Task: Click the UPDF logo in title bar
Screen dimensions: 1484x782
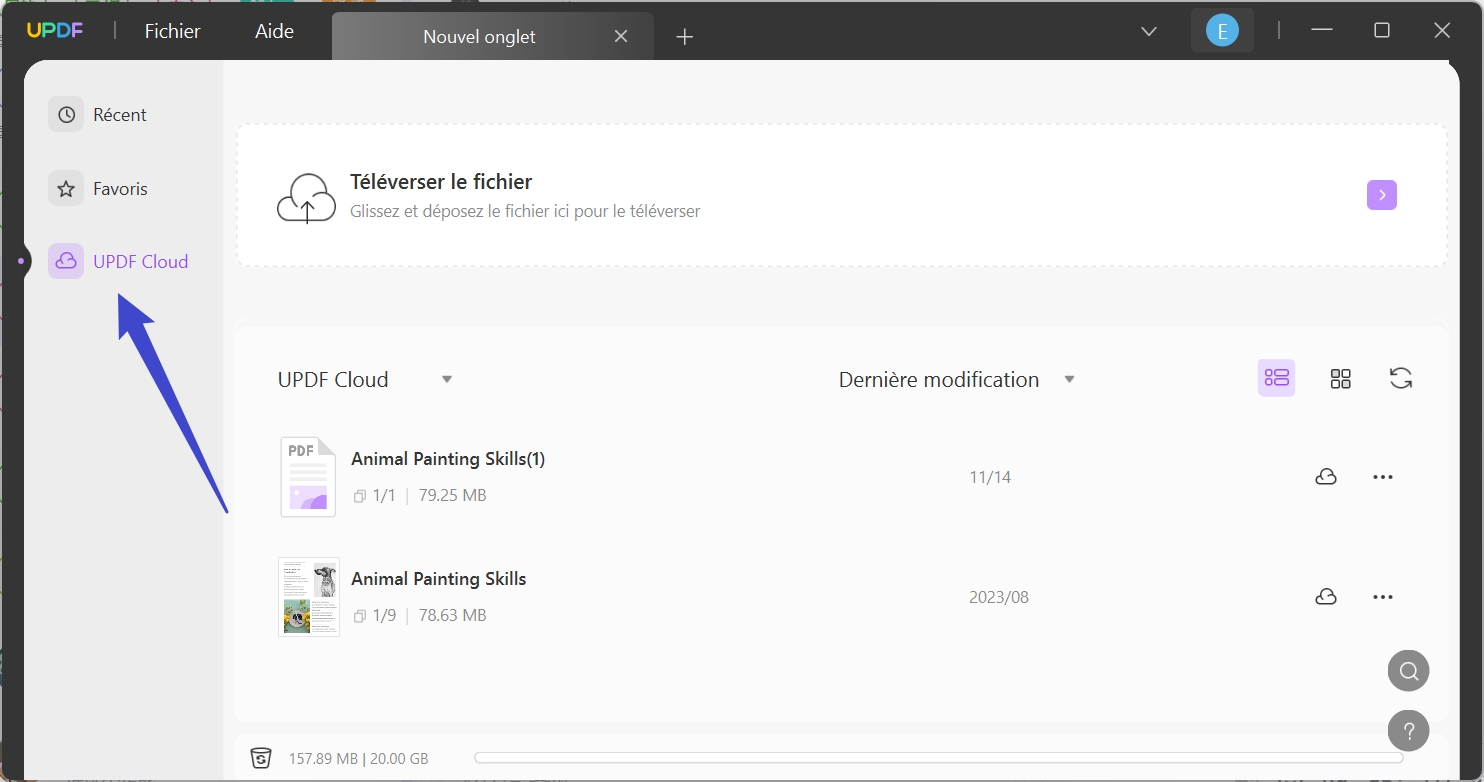Action: pyautogui.click(x=55, y=31)
